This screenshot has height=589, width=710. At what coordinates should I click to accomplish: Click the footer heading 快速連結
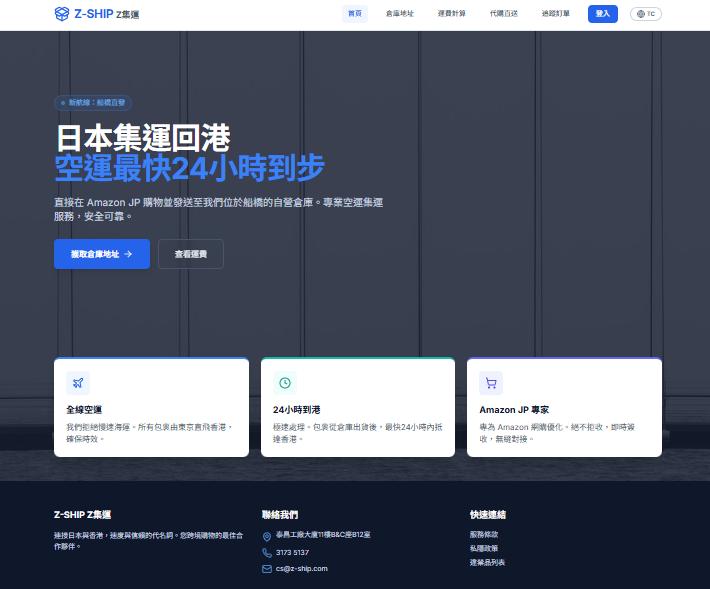[x=488, y=515]
